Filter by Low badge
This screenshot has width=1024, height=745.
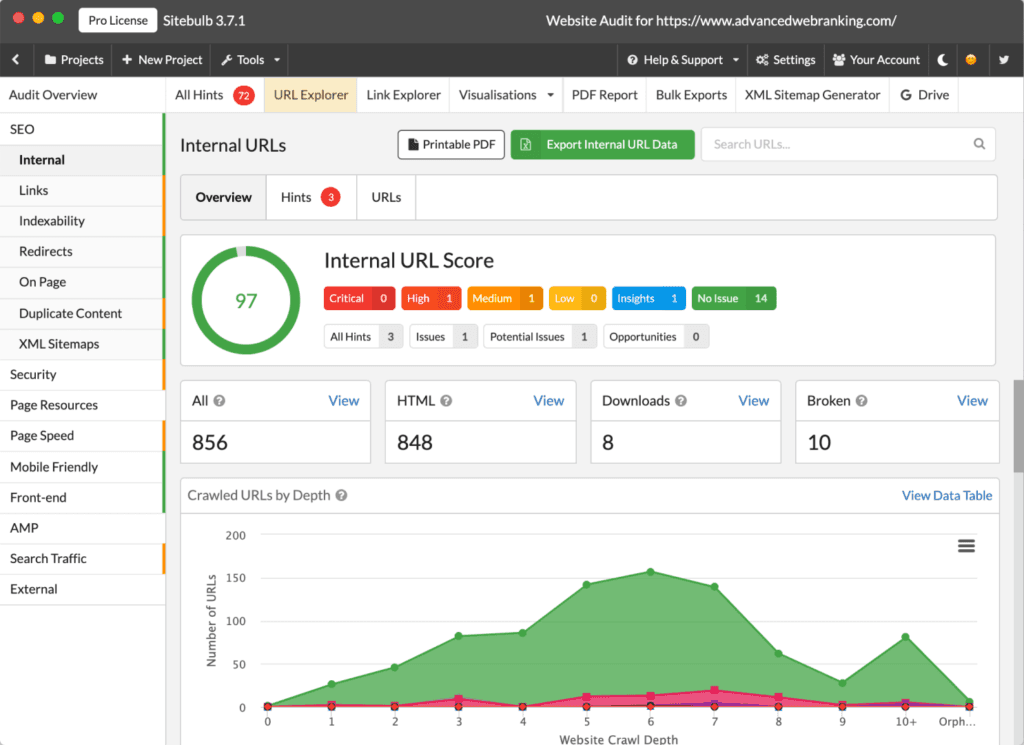click(577, 298)
